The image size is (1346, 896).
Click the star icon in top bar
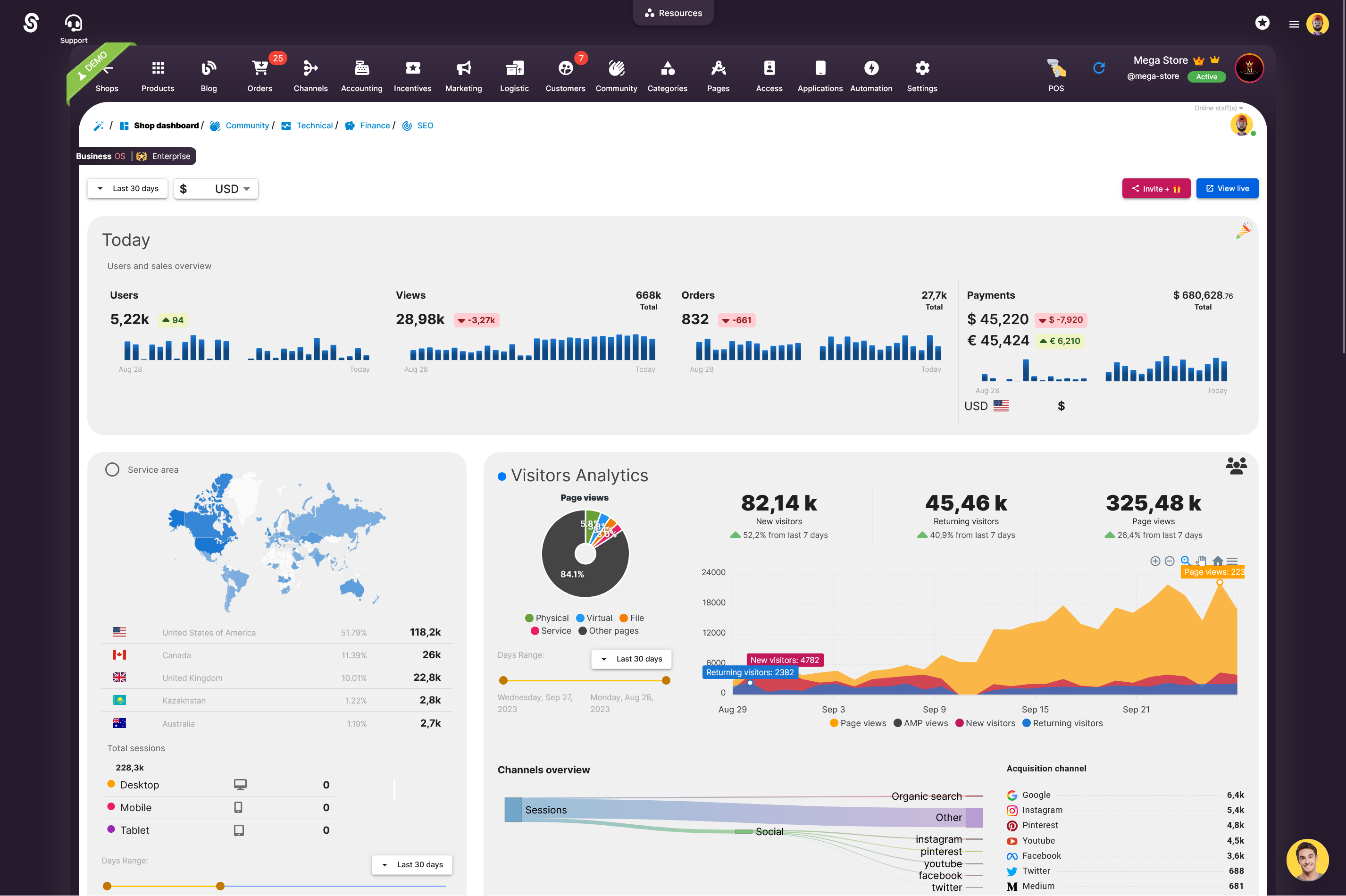1262,22
